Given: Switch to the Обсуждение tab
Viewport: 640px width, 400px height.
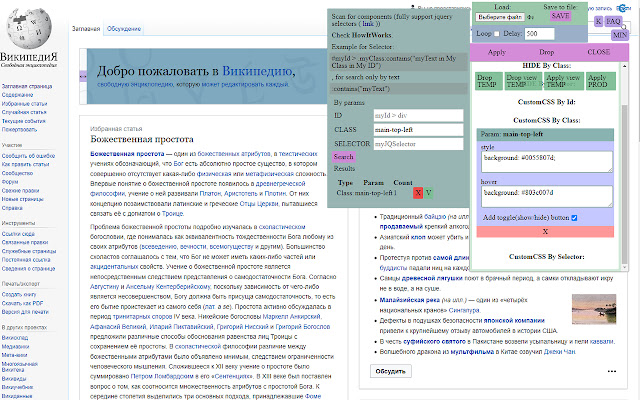Looking at the screenshot, I should coord(124,29).
